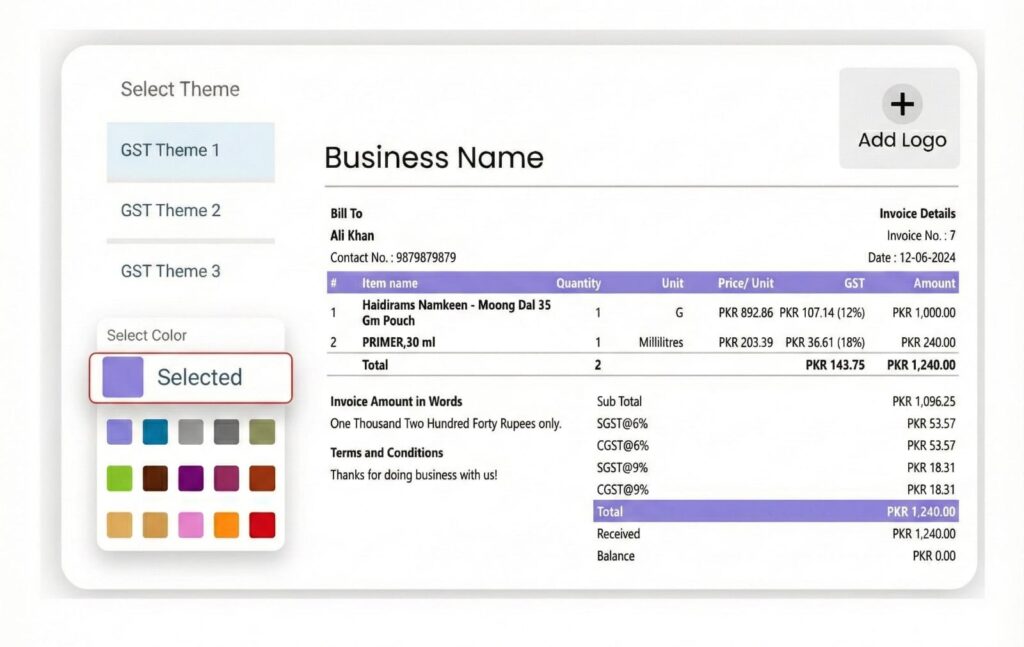Choose the dark brown color swatch
The width and height of the screenshot is (1024, 647).
(x=155, y=478)
